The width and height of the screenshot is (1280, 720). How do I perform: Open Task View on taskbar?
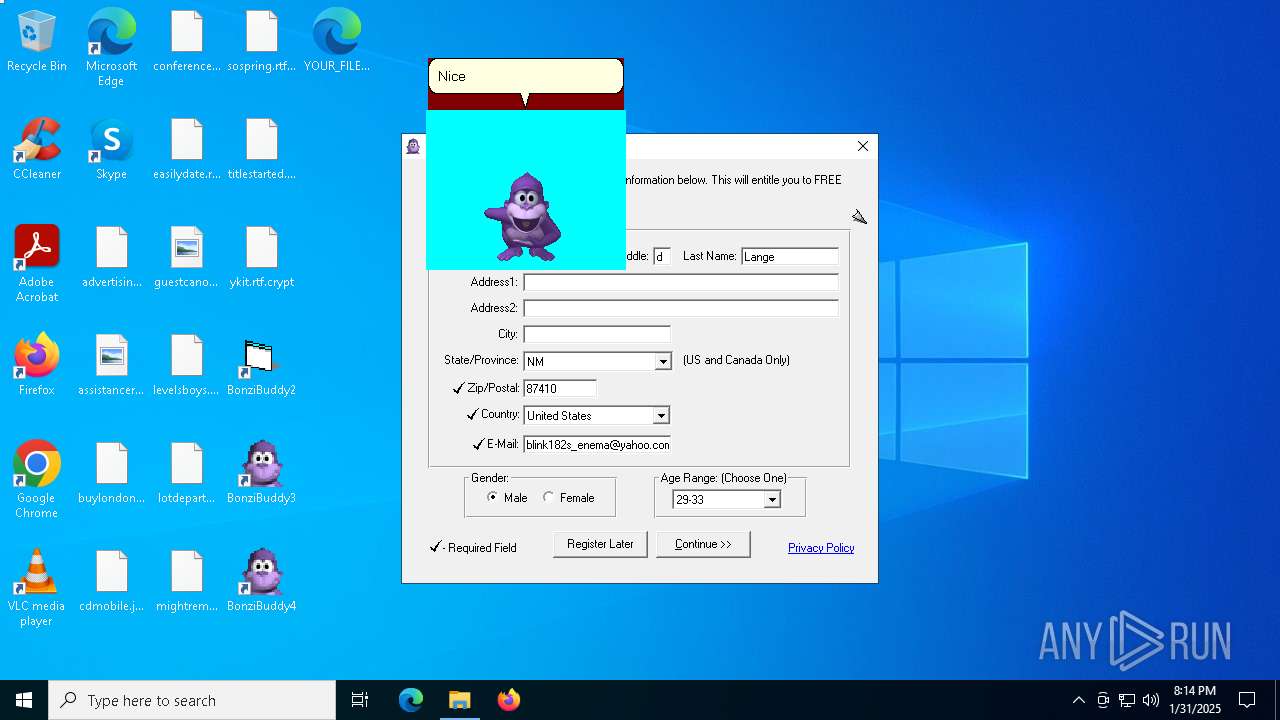pyautogui.click(x=360, y=700)
